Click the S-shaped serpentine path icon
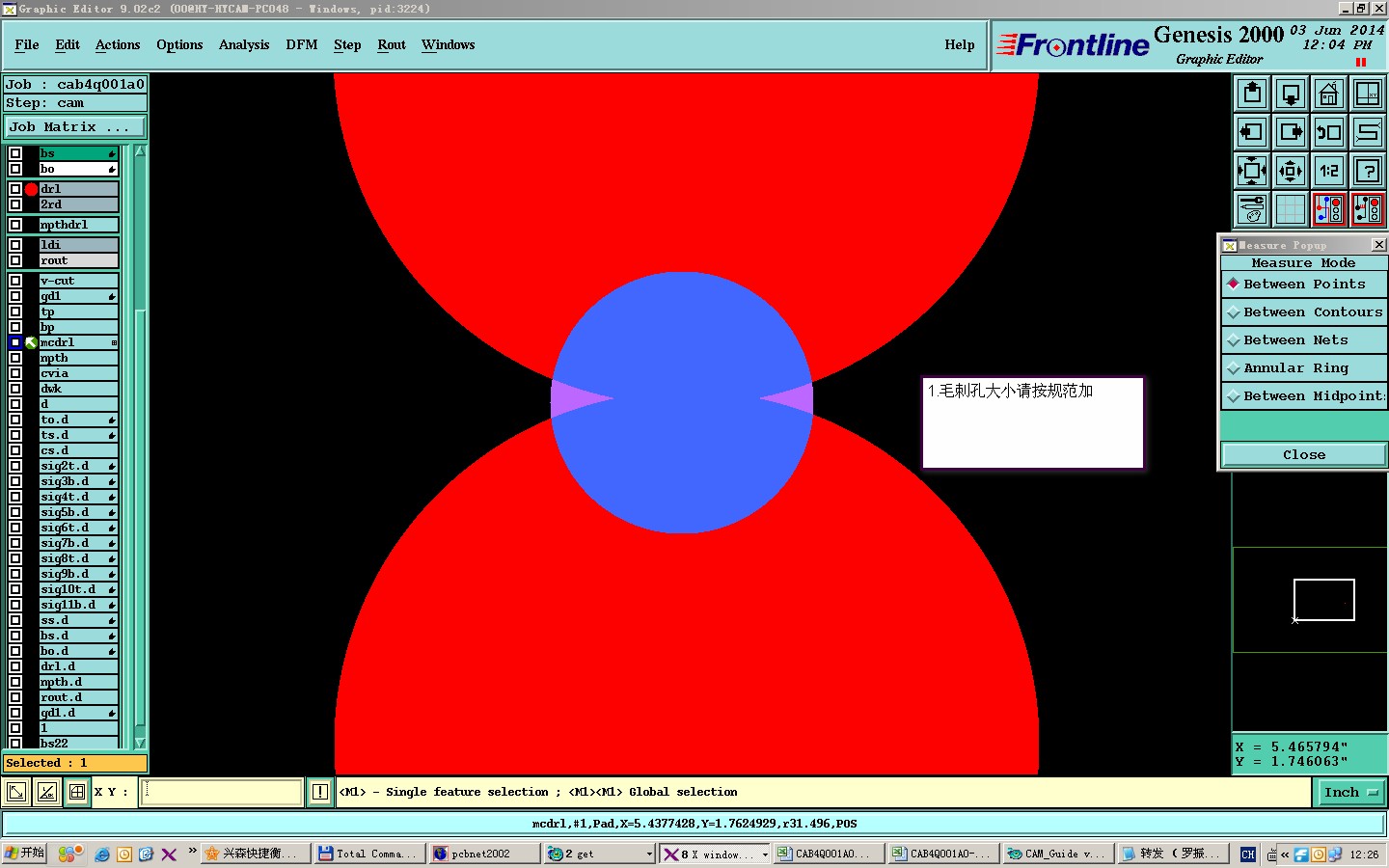Viewport: 1389px width, 868px height. coord(1368,132)
